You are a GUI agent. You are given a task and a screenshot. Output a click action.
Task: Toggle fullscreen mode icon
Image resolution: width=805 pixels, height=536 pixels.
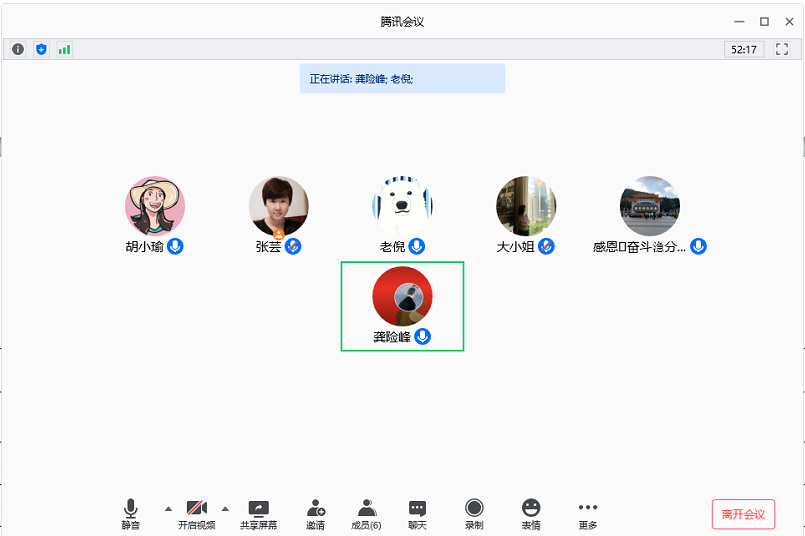[x=782, y=49]
